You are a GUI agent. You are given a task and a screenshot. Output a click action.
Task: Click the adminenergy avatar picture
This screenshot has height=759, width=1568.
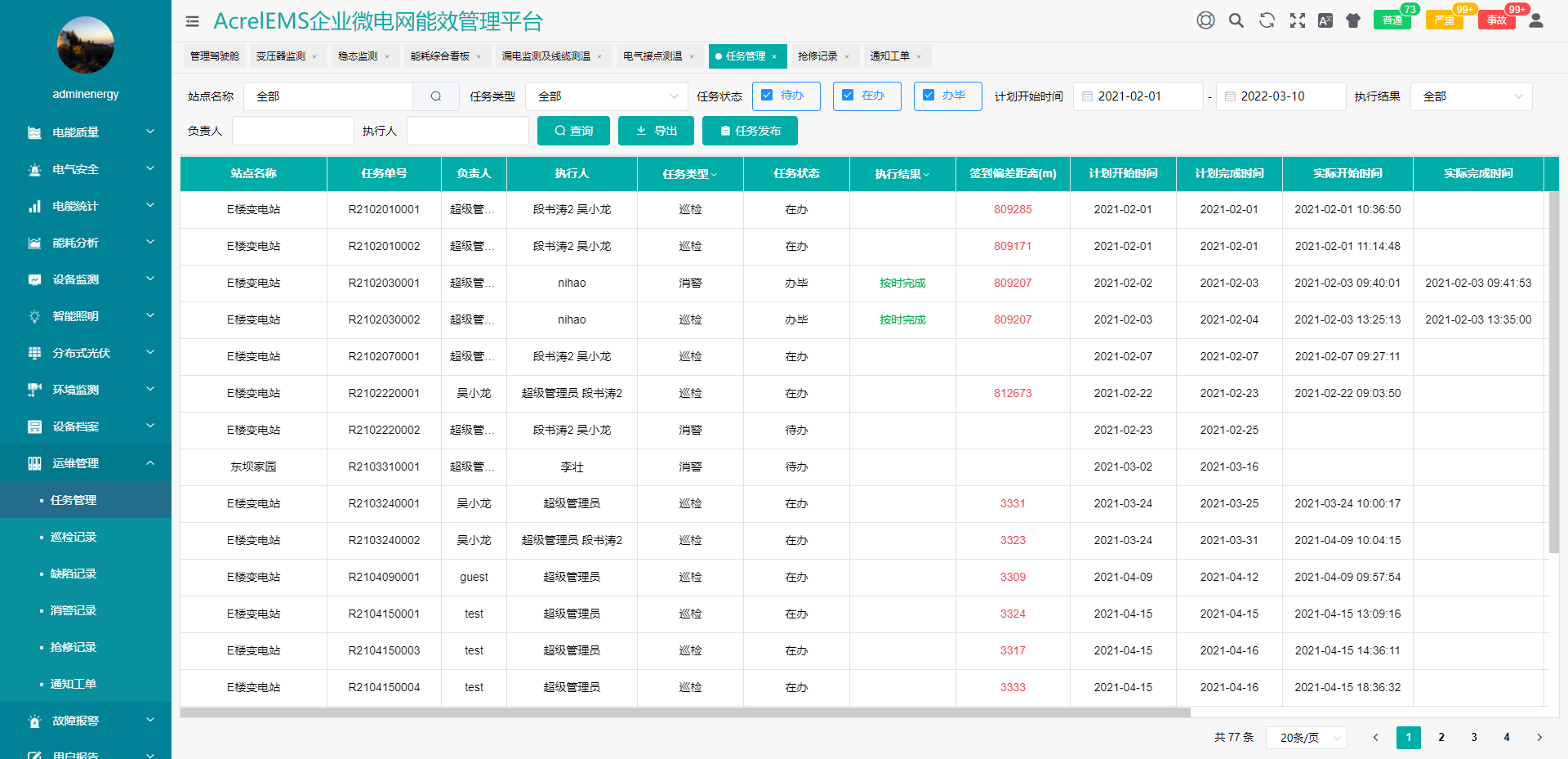click(86, 45)
